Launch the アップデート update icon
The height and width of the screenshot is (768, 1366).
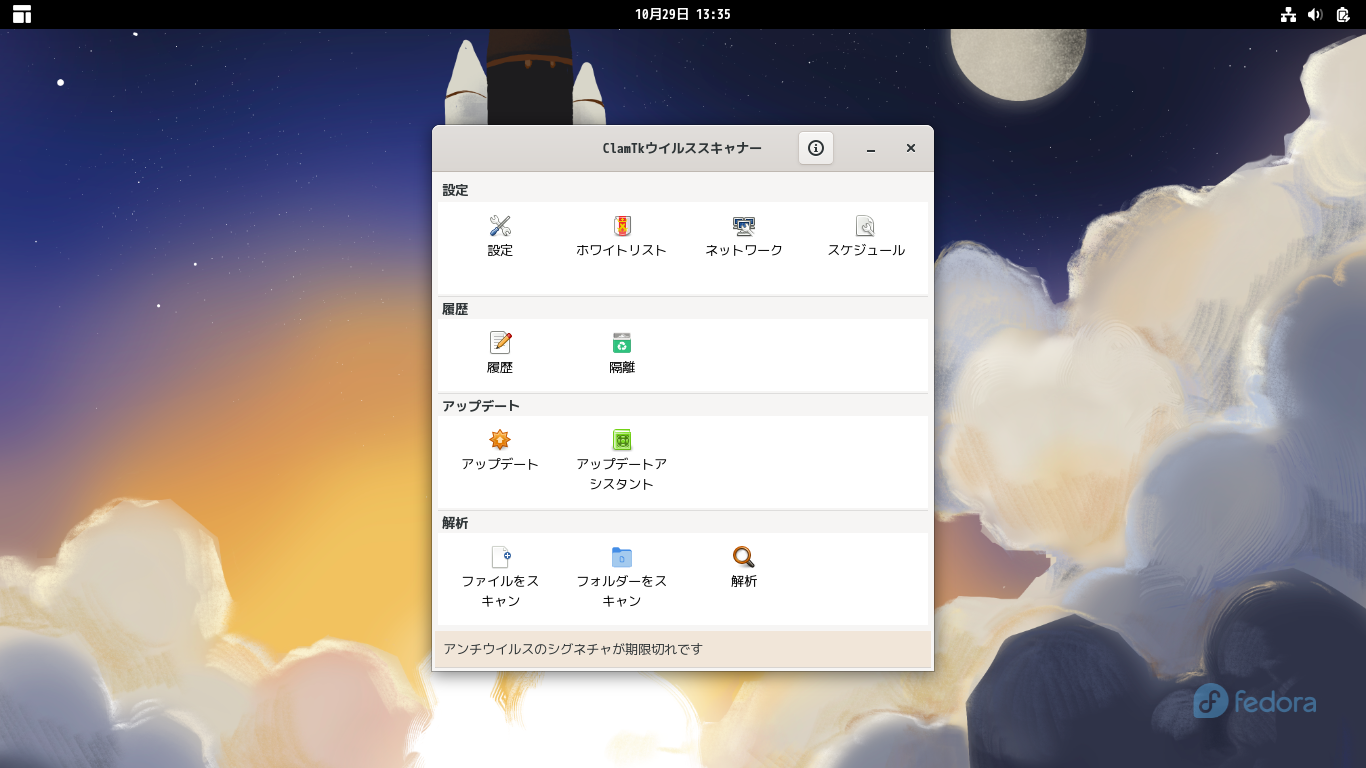500,440
